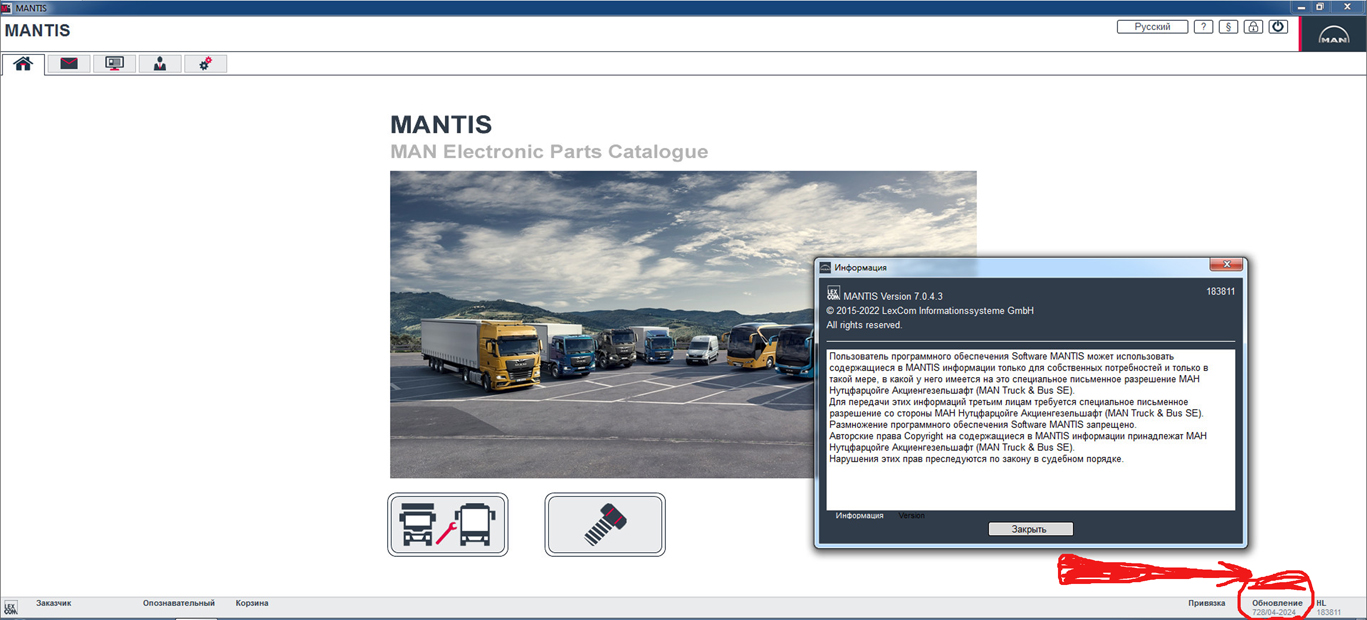Open the user profile tab
The width and height of the screenshot is (1367, 620).
point(160,64)
